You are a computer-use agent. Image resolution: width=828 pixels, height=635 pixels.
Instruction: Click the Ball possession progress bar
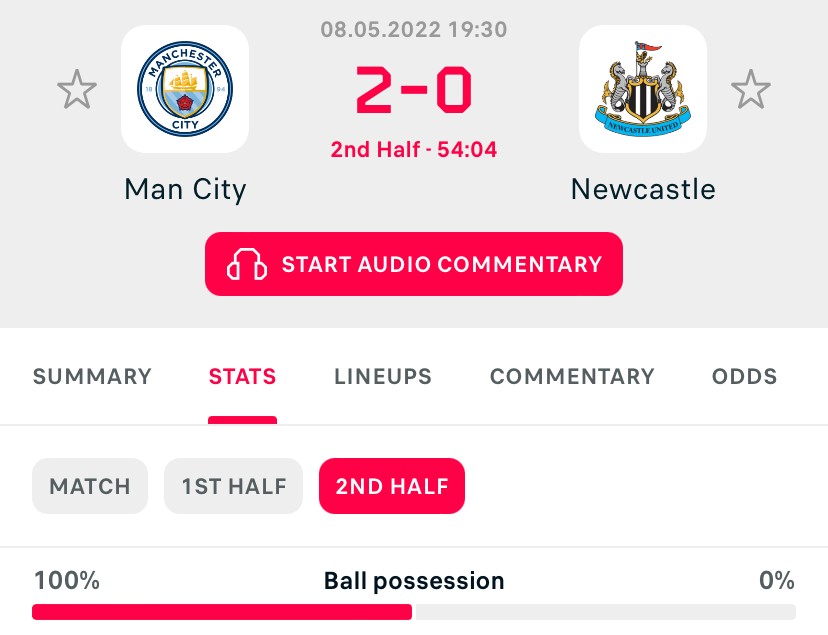pos(414,611)
